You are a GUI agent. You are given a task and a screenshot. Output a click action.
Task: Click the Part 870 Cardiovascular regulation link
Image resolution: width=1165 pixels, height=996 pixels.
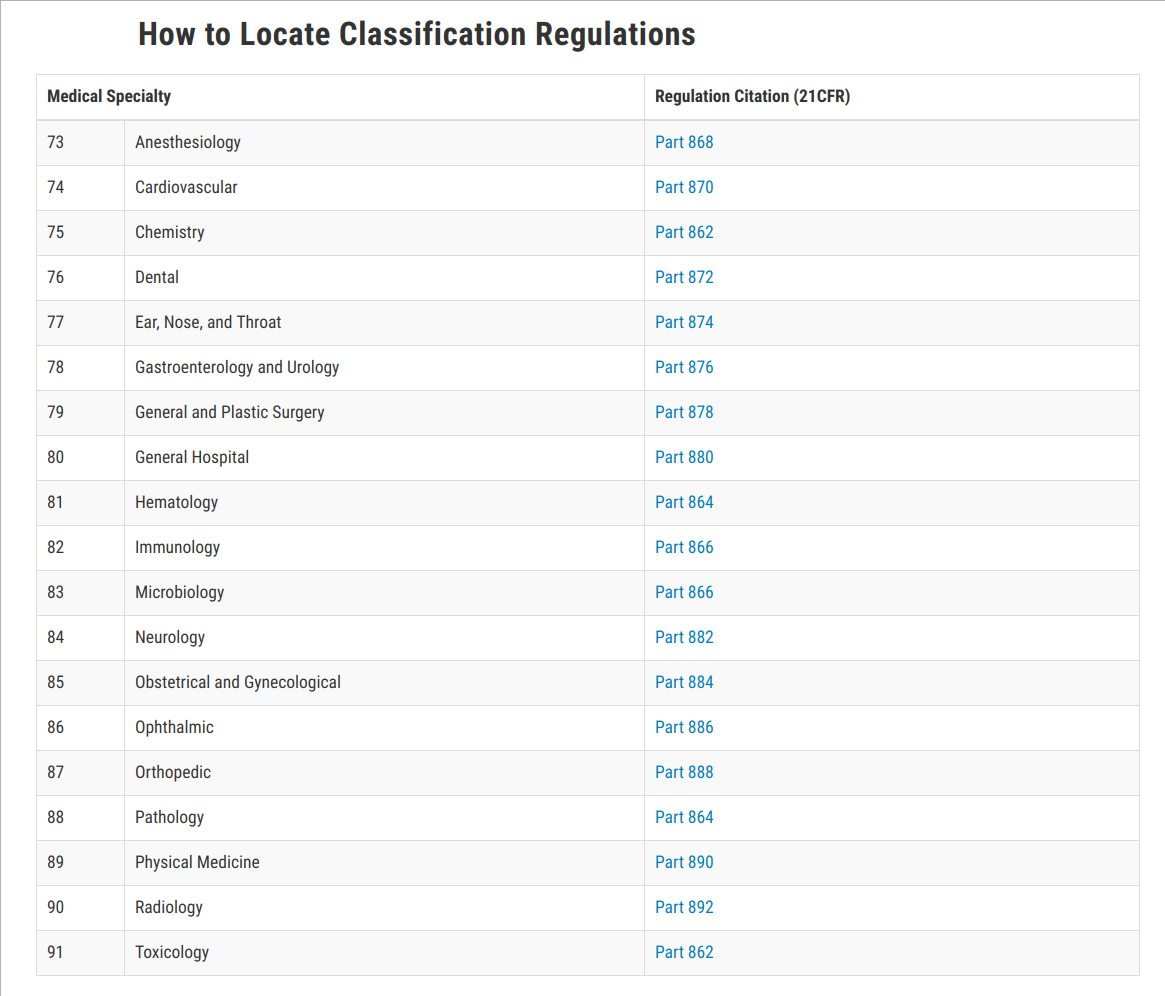coord(684,187)
